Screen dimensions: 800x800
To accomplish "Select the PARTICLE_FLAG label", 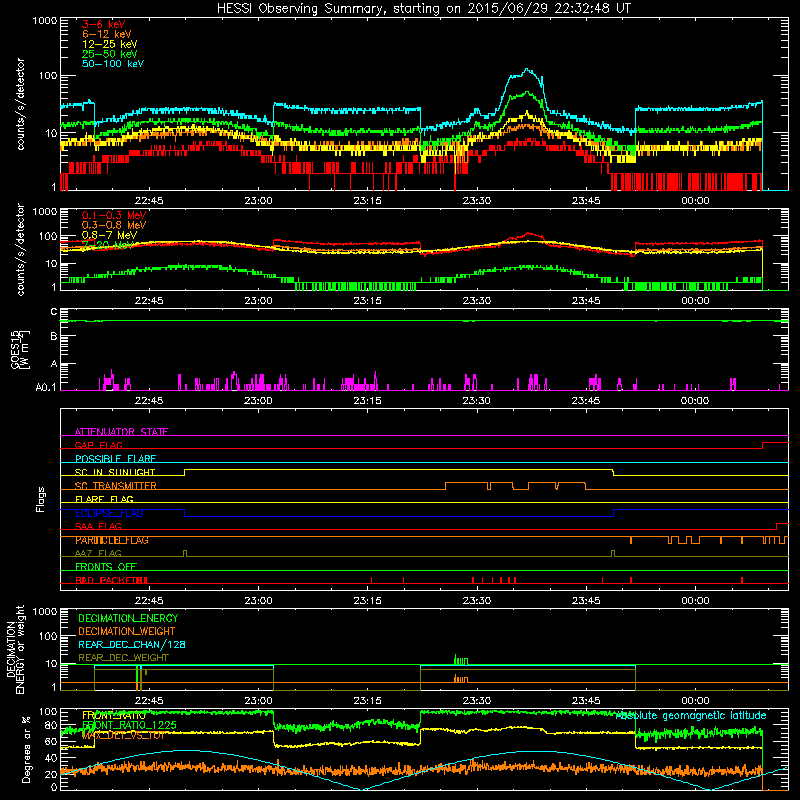I will [111, 540].
